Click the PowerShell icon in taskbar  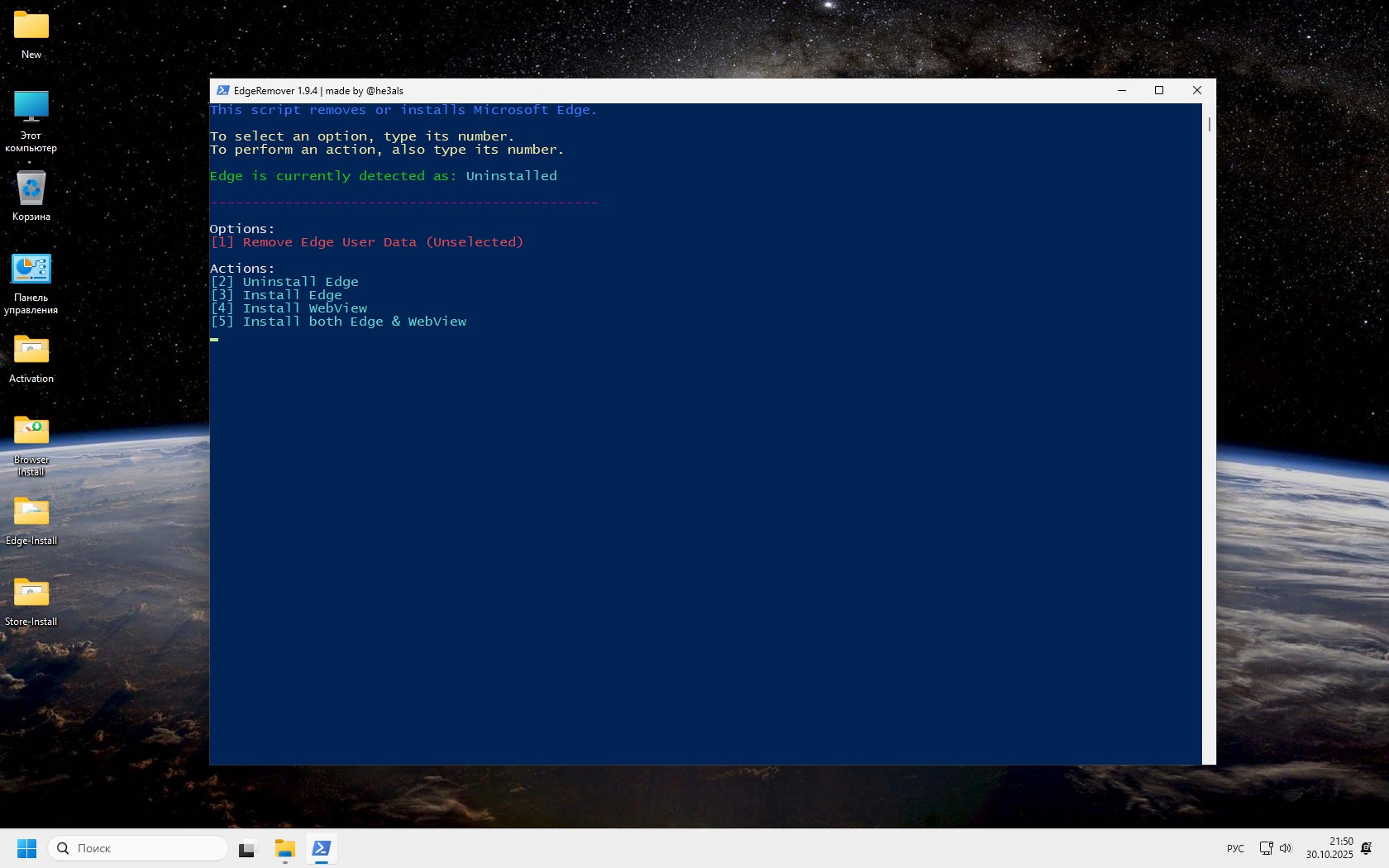click(x=322, y=848)
